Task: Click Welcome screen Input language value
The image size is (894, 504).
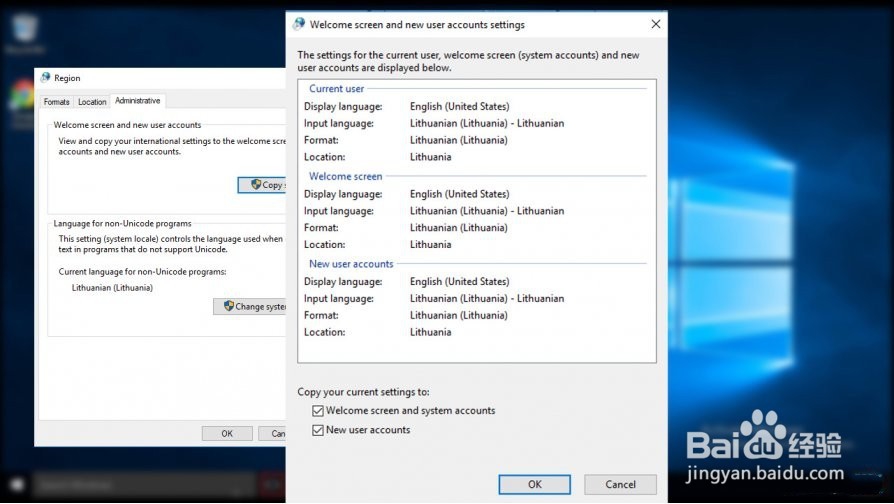Action: [487, 210]
